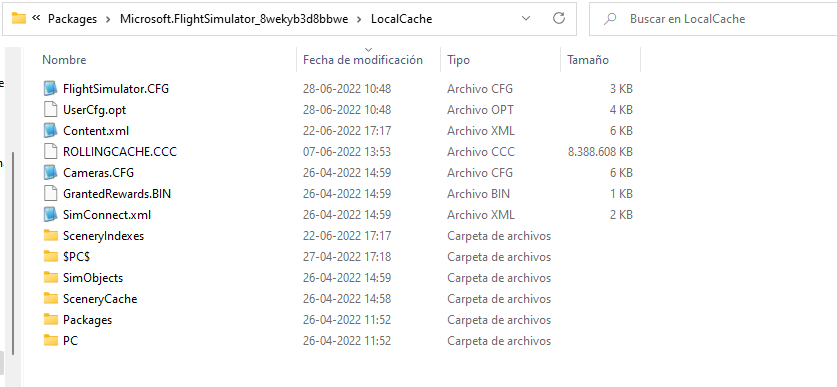This screenshot has width=837, height=387.
Task: Expand hidden path via double chevron
Action: pos(36,19)
